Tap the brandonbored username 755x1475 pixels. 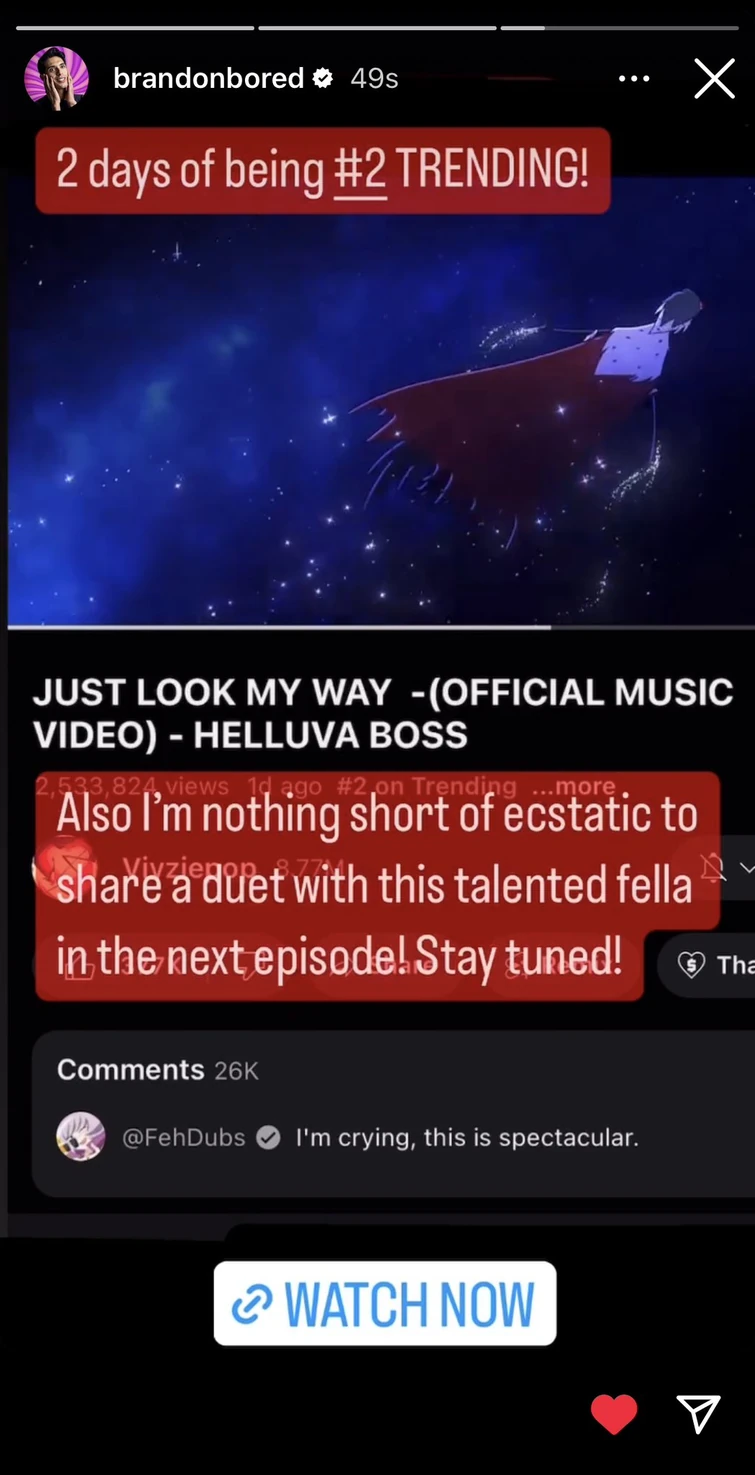pos(208,79)
